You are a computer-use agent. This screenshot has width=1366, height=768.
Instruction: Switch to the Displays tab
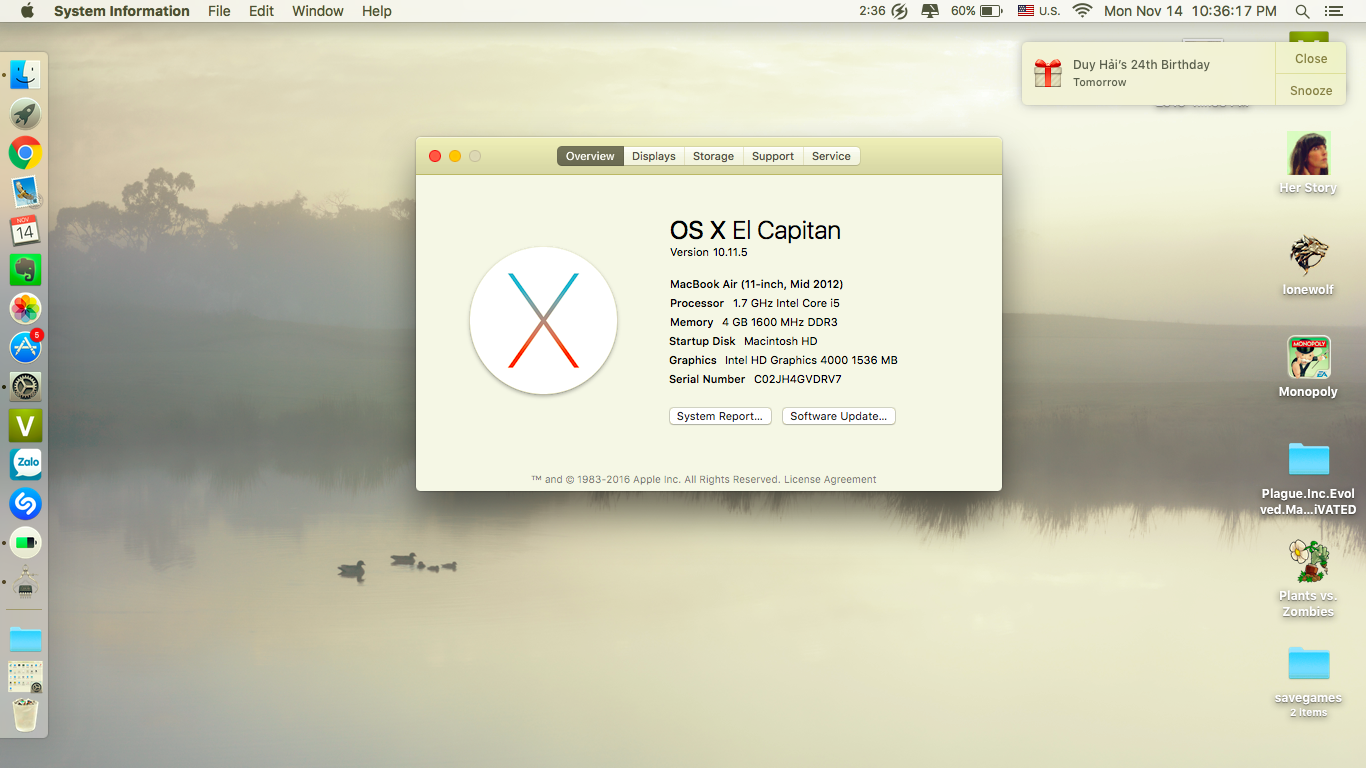(654, 156)
